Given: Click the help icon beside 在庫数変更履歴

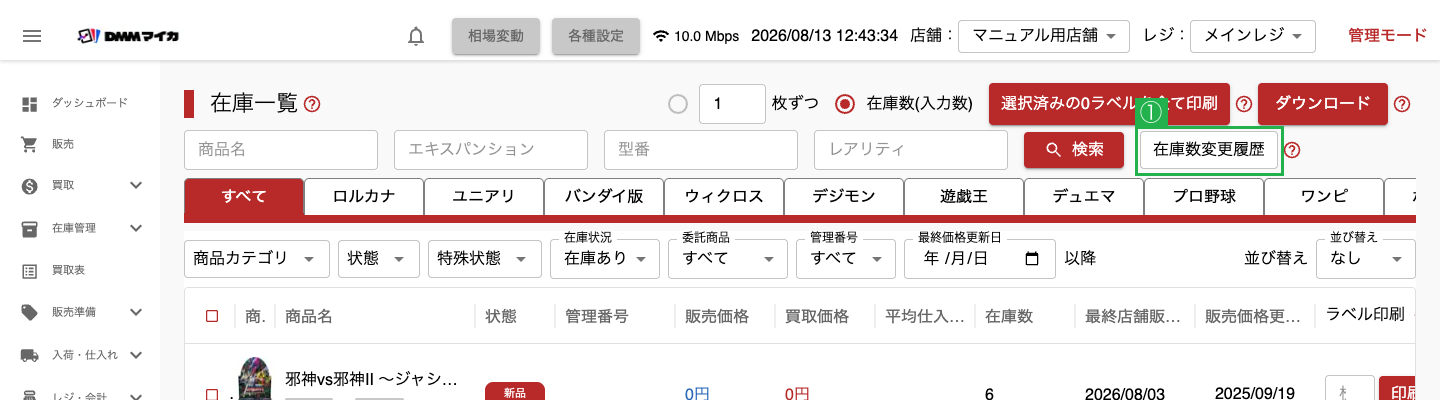Looking at the screenshot, I should pos(1292,150).
